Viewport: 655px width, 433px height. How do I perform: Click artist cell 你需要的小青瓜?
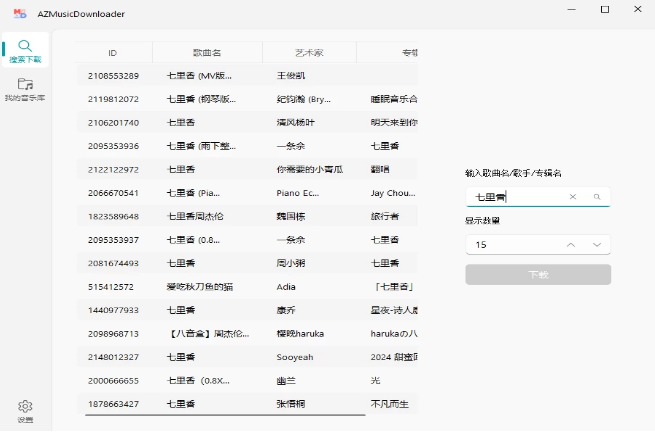point(310,170)
